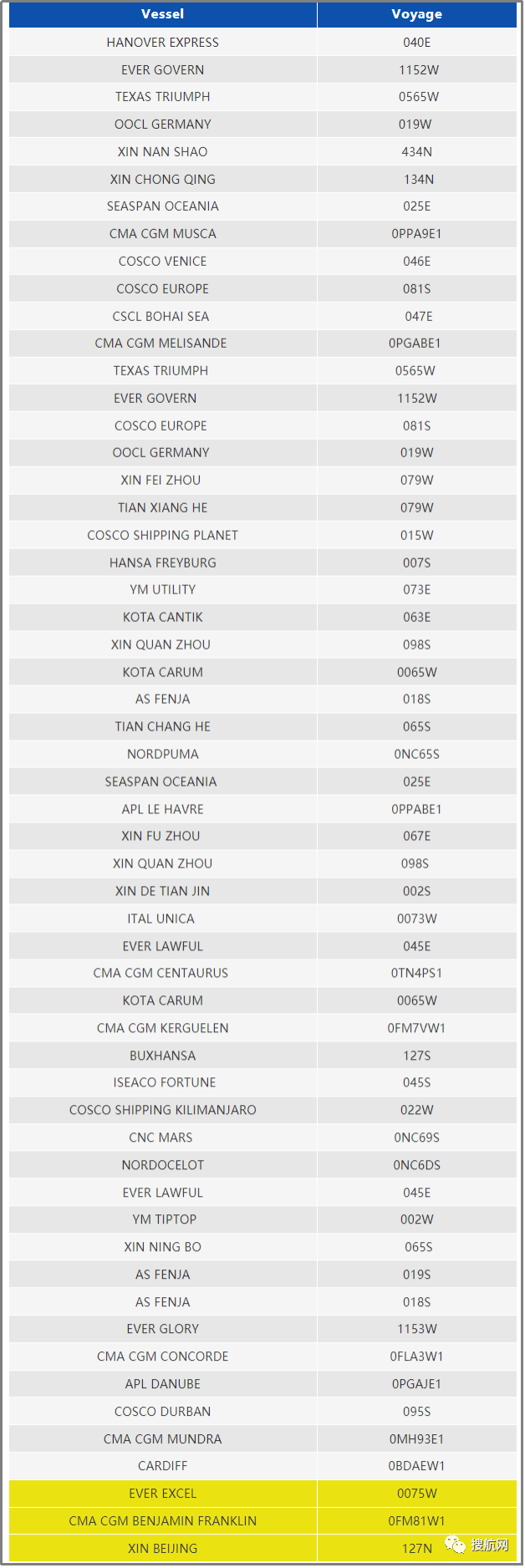Screen dimensions: 525x1568
Task: Select the HANOVER EXPRESS vessel cell
Action: 163,43
